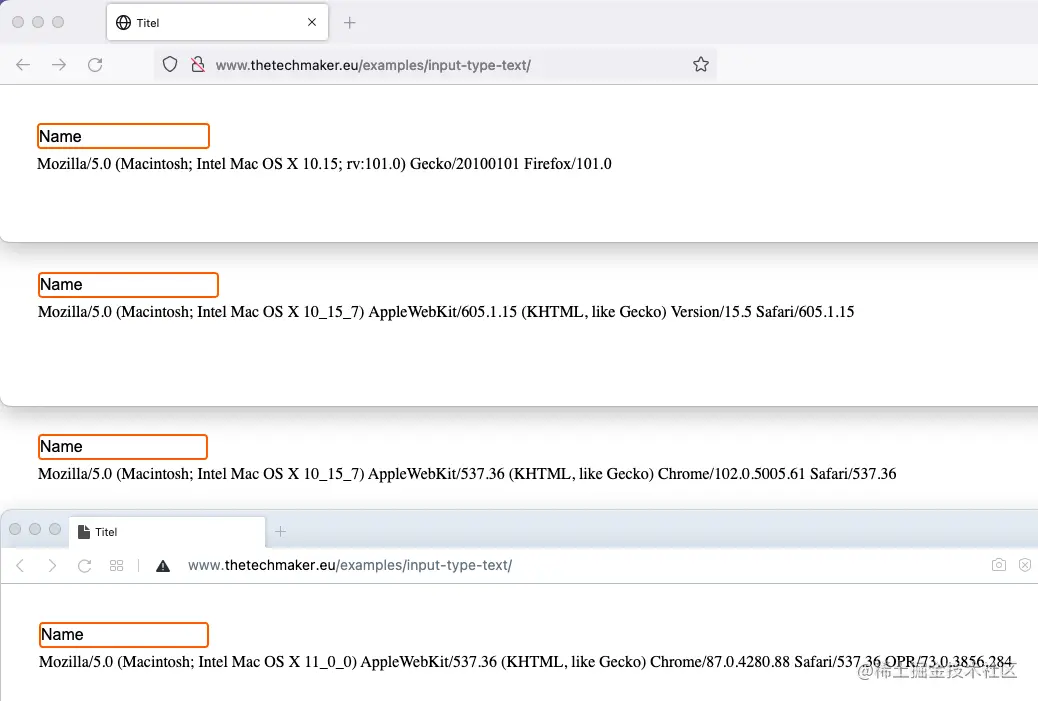Click the Opera ad blocker icon
Screen dimensions: 1038x701
[x=1025, y=565]
